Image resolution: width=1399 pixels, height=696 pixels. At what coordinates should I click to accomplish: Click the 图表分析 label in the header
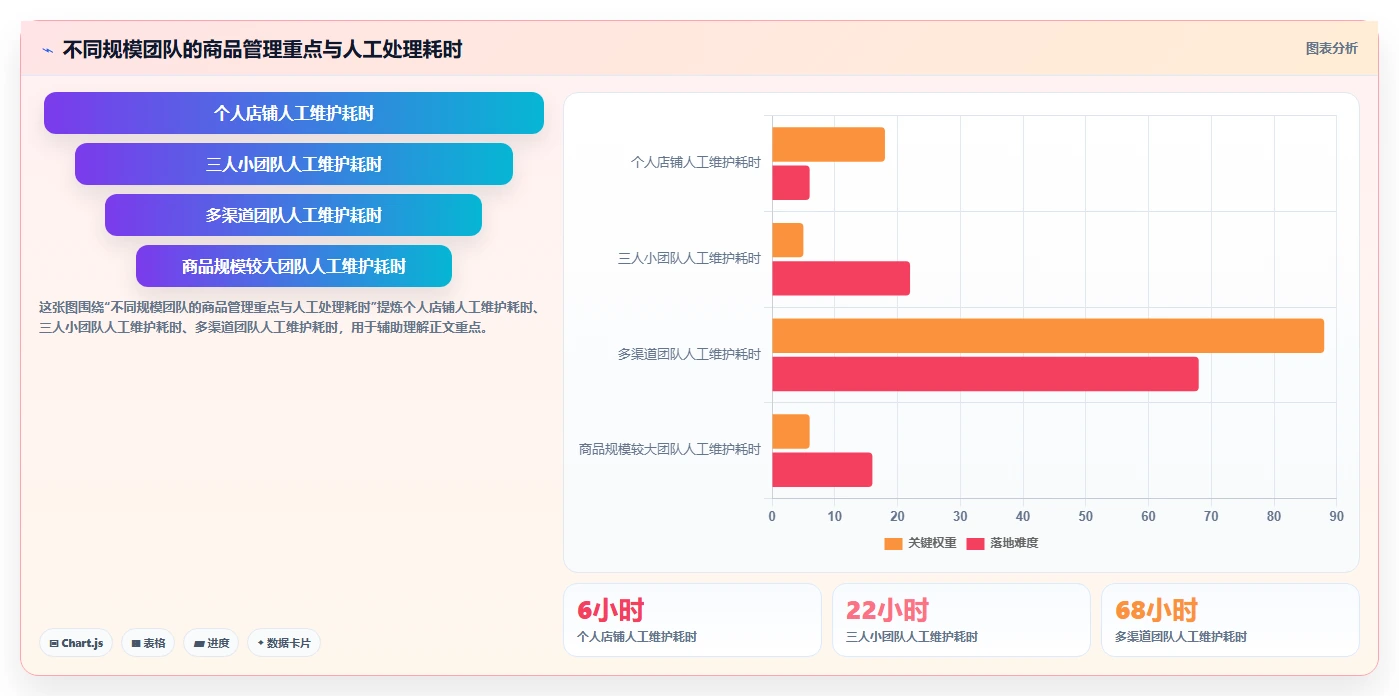(x=1331, y=48)
